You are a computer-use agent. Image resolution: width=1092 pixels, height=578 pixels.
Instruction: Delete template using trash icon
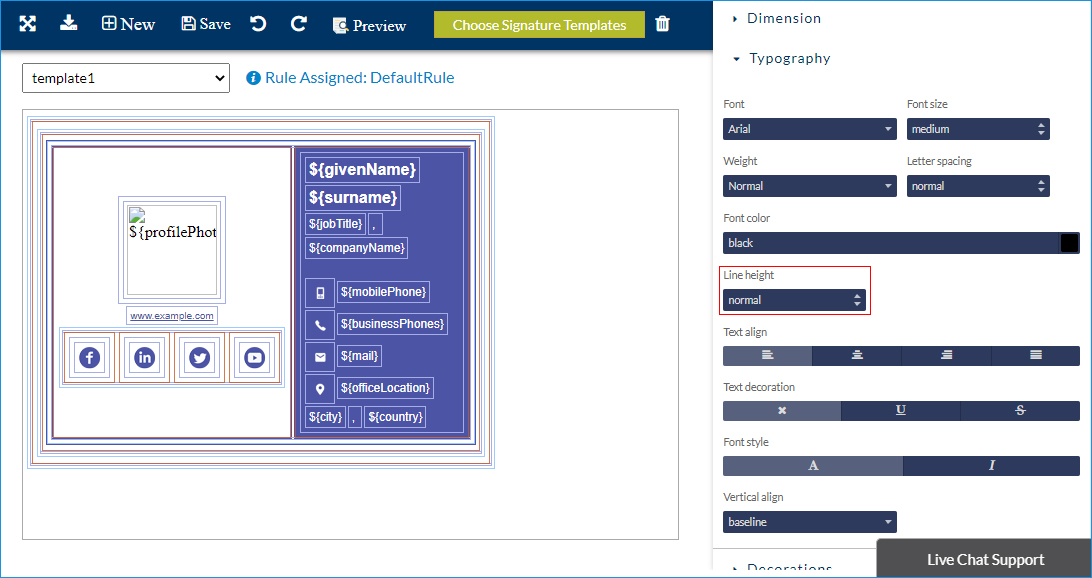(663, 24)
